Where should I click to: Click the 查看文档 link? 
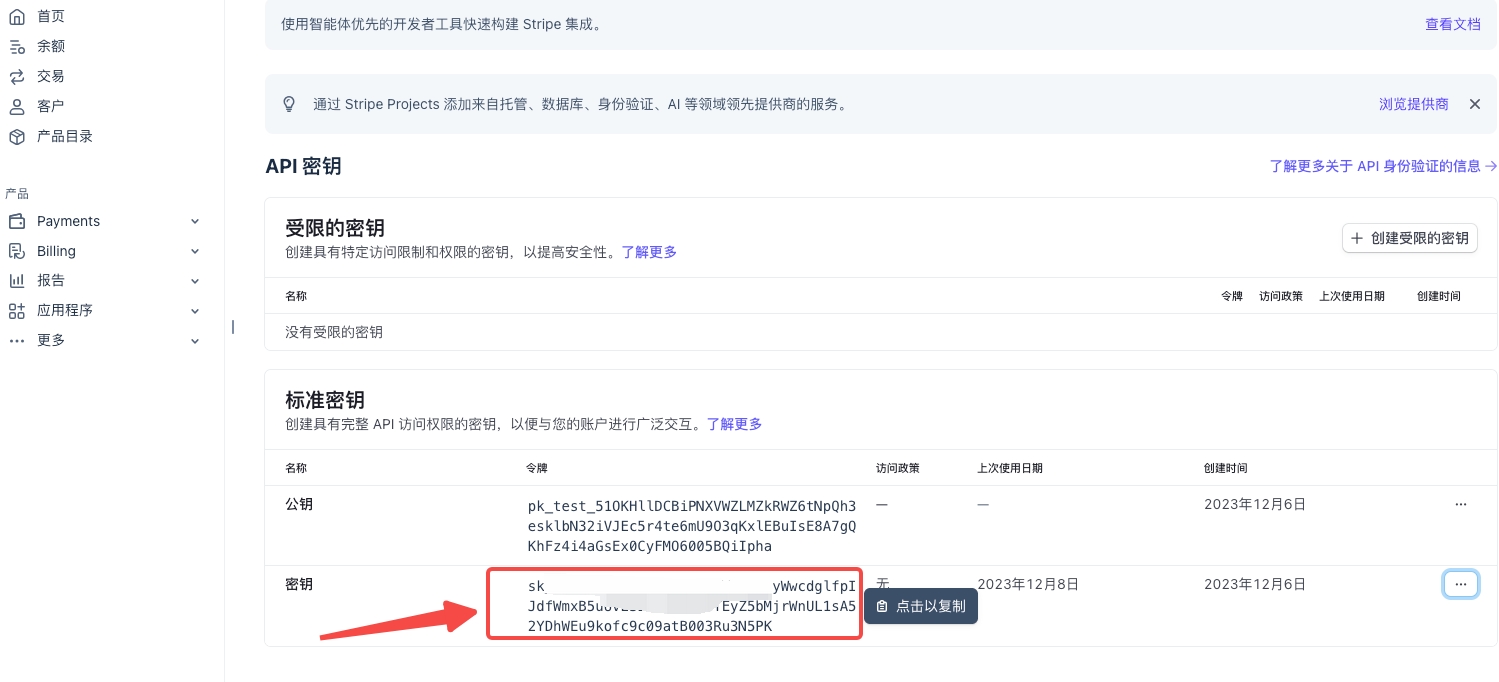[x=1452, y=24]
